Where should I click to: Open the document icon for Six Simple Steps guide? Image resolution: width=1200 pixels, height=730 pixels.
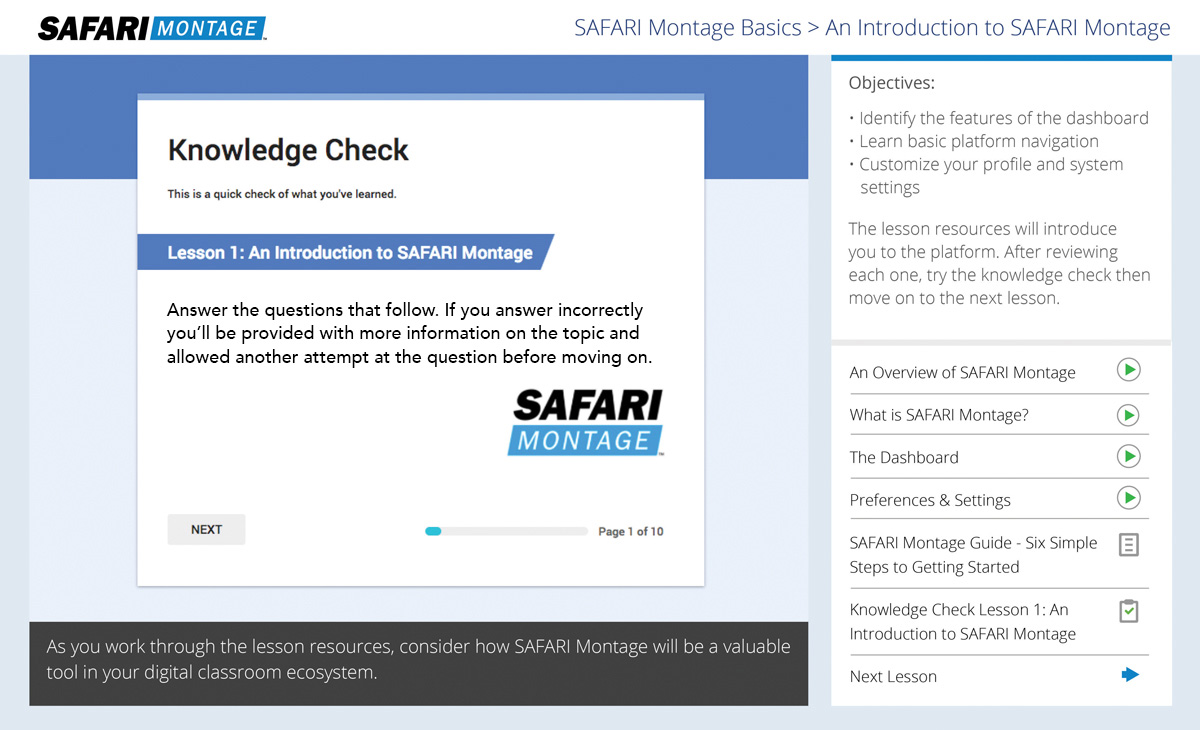1128,545
